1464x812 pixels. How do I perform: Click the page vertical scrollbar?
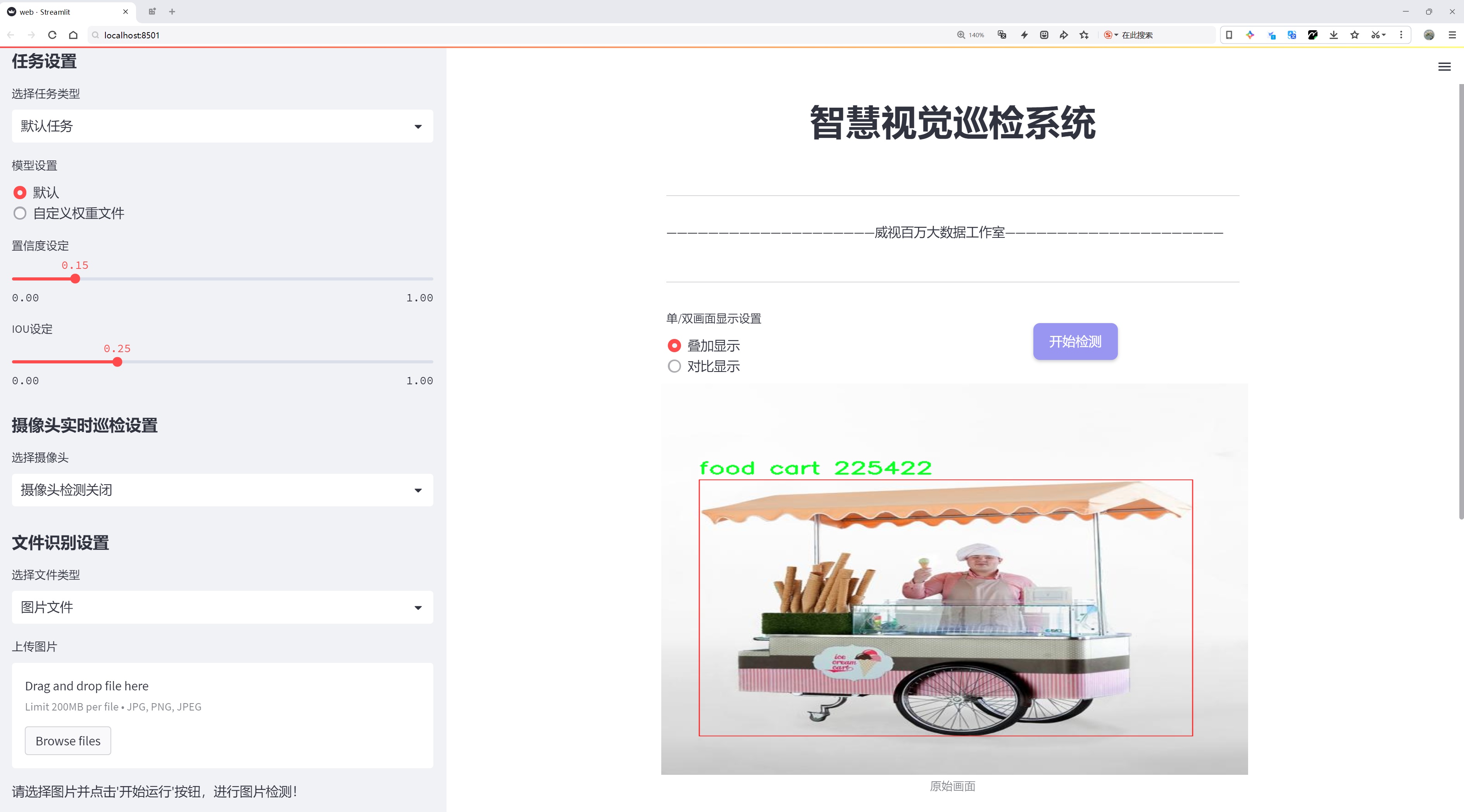1461,301
